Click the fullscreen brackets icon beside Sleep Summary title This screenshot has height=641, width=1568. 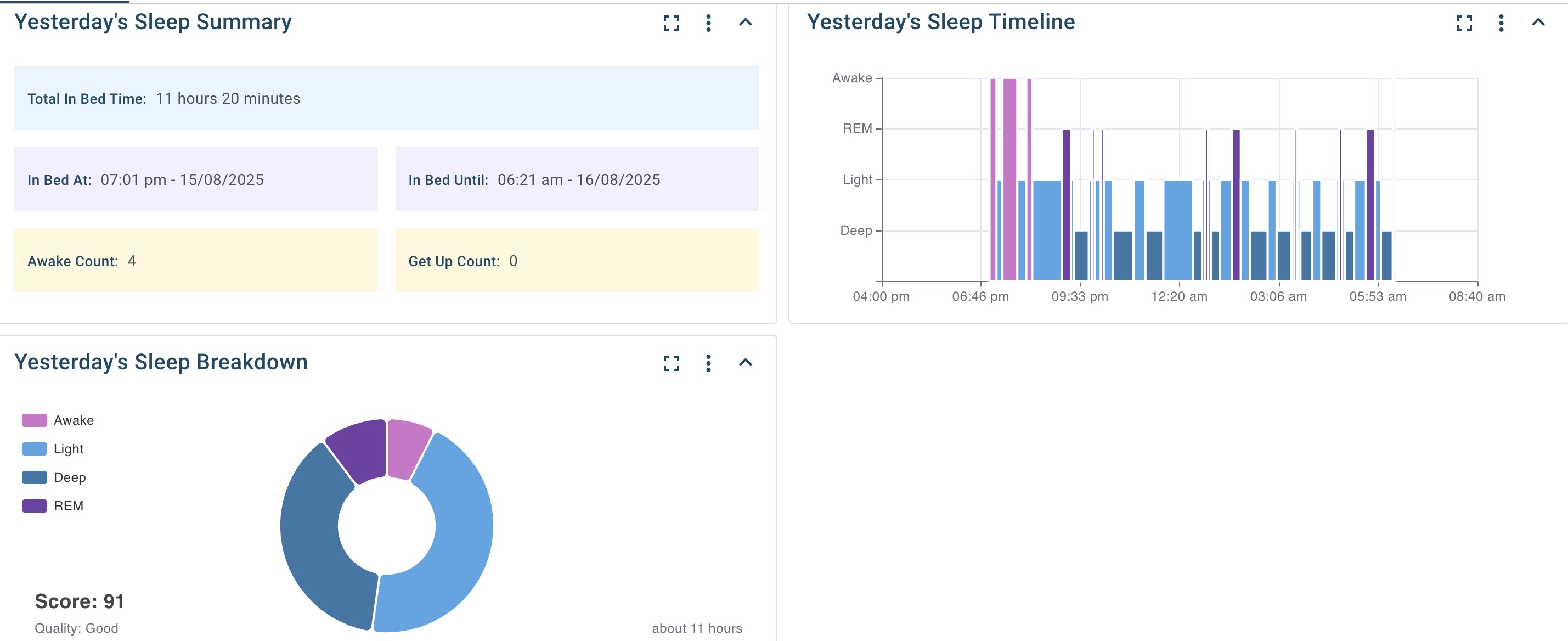tap(670, 24)
